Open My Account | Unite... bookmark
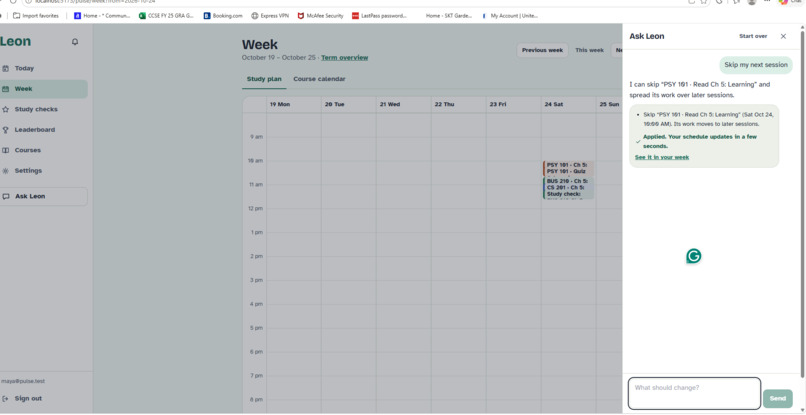Image resolution: width=806 pixels, height=415 pixels. pyautogui.click(x=510, y=16)
